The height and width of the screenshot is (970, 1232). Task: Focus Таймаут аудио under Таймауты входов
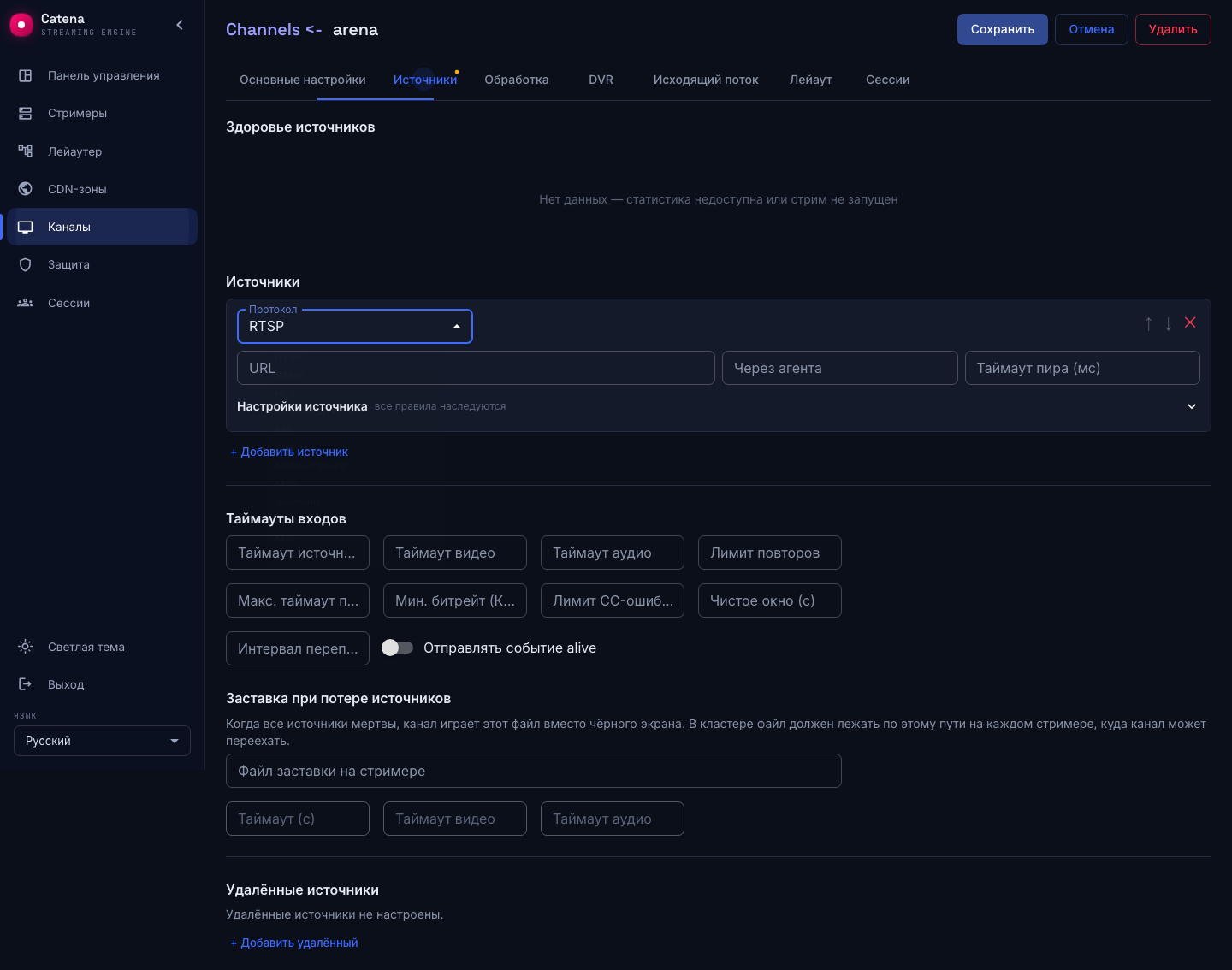613,553
